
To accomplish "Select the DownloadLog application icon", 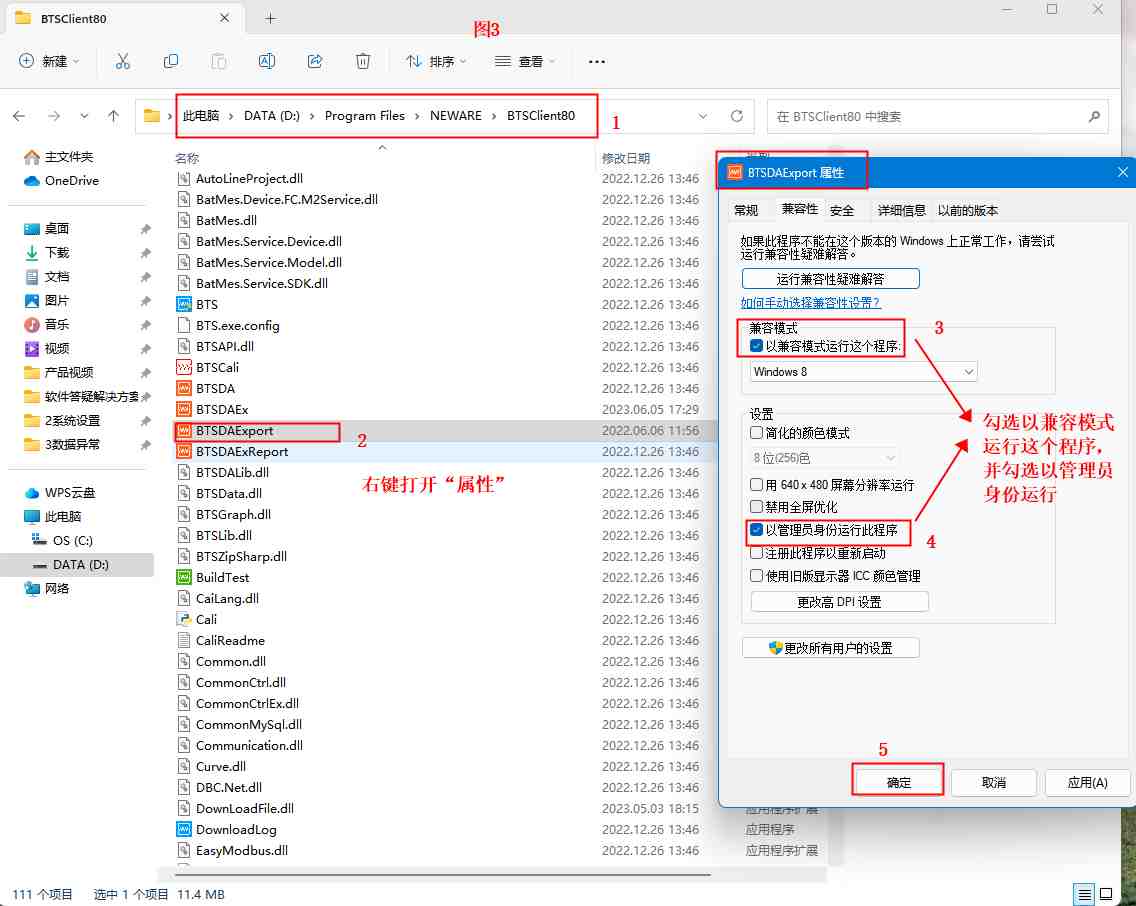I will [x=184, y=829].
